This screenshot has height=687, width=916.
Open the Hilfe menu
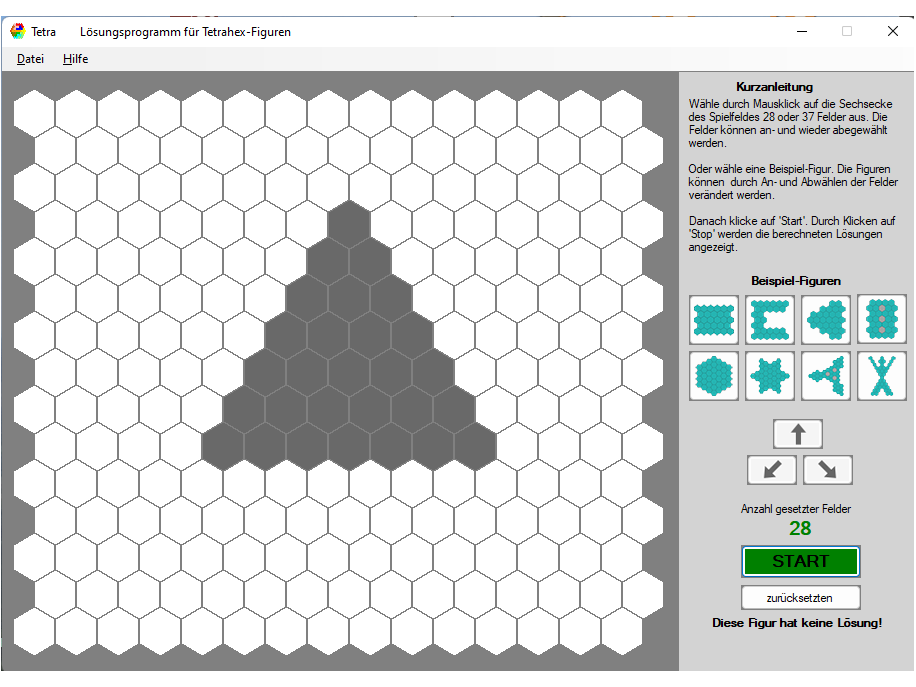75,59
